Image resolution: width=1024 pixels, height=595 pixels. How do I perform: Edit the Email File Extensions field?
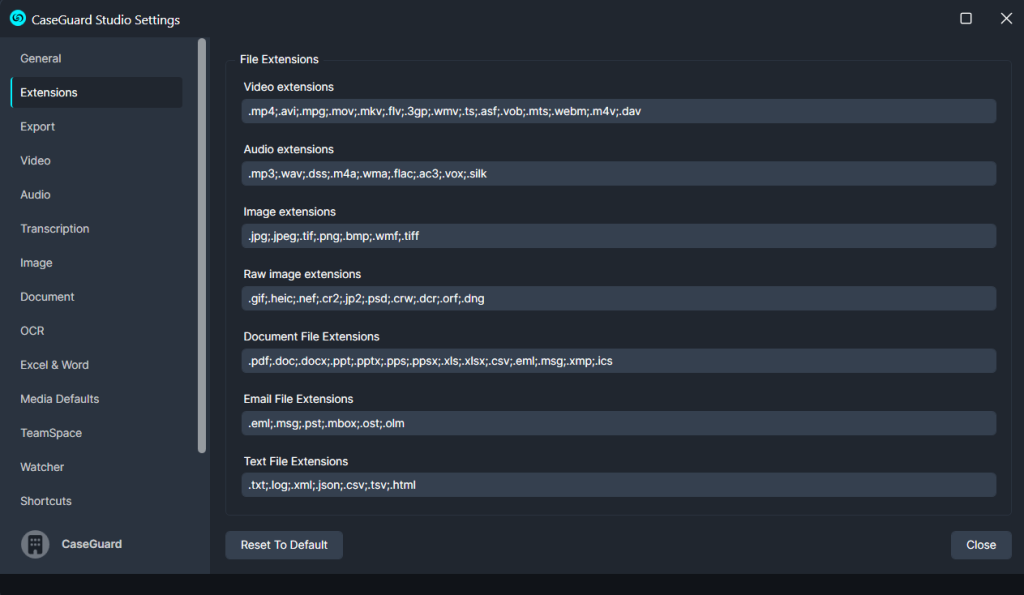pos(619,423)
